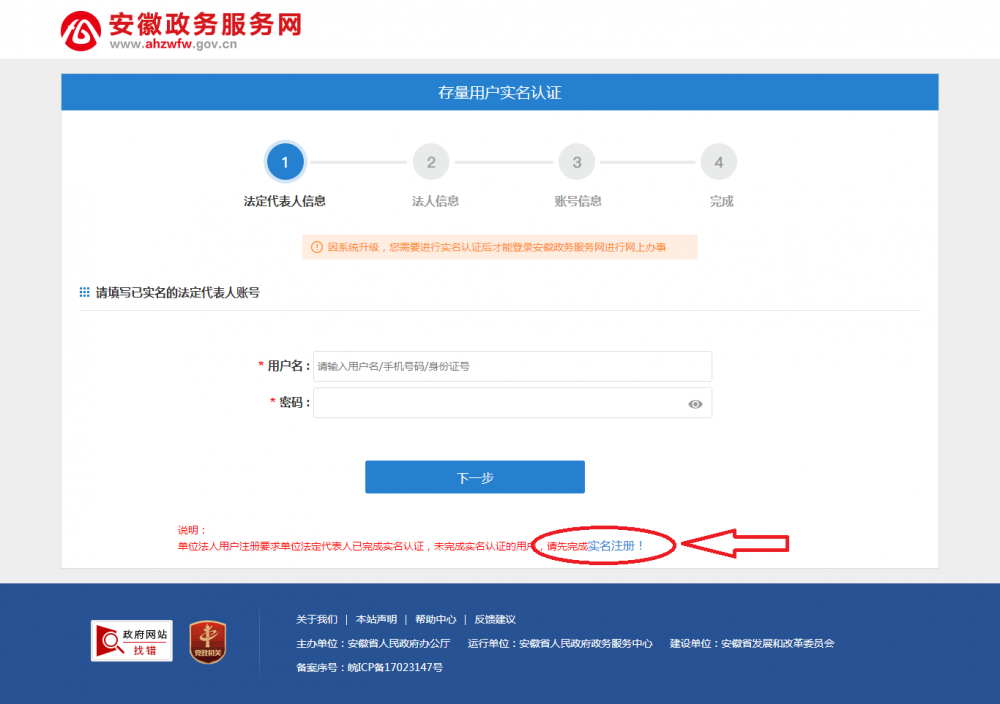The width and height of the screenshot is (1000, 704).
Task: Click step circle 1 法定代表人信息
Action: 287,161
